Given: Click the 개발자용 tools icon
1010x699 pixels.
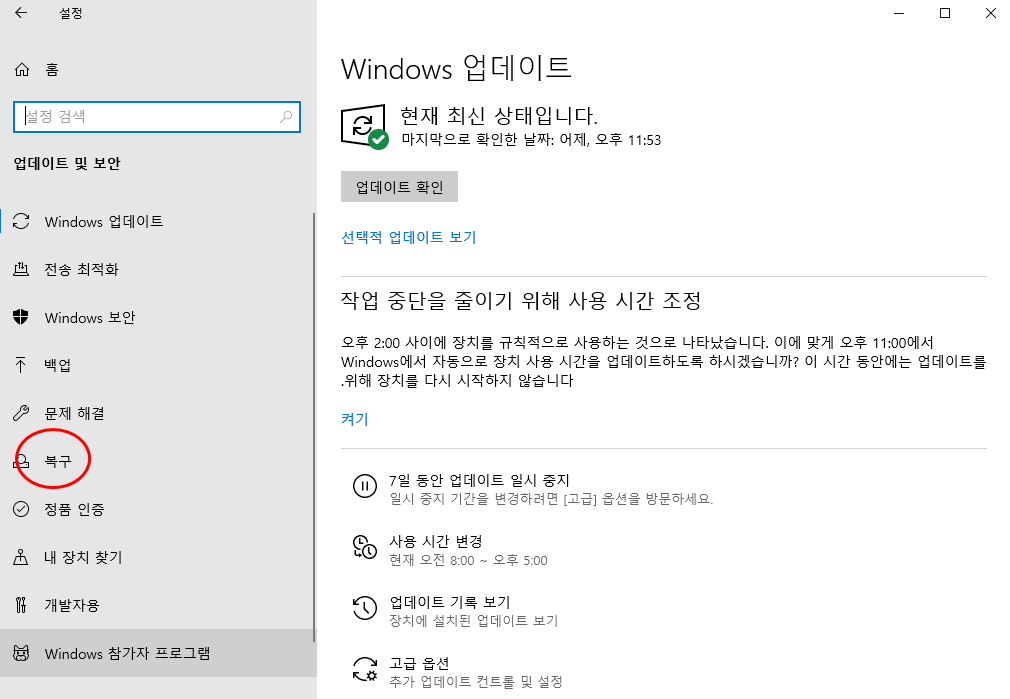Looking at the screenshot, I should [x=21, y=605].
